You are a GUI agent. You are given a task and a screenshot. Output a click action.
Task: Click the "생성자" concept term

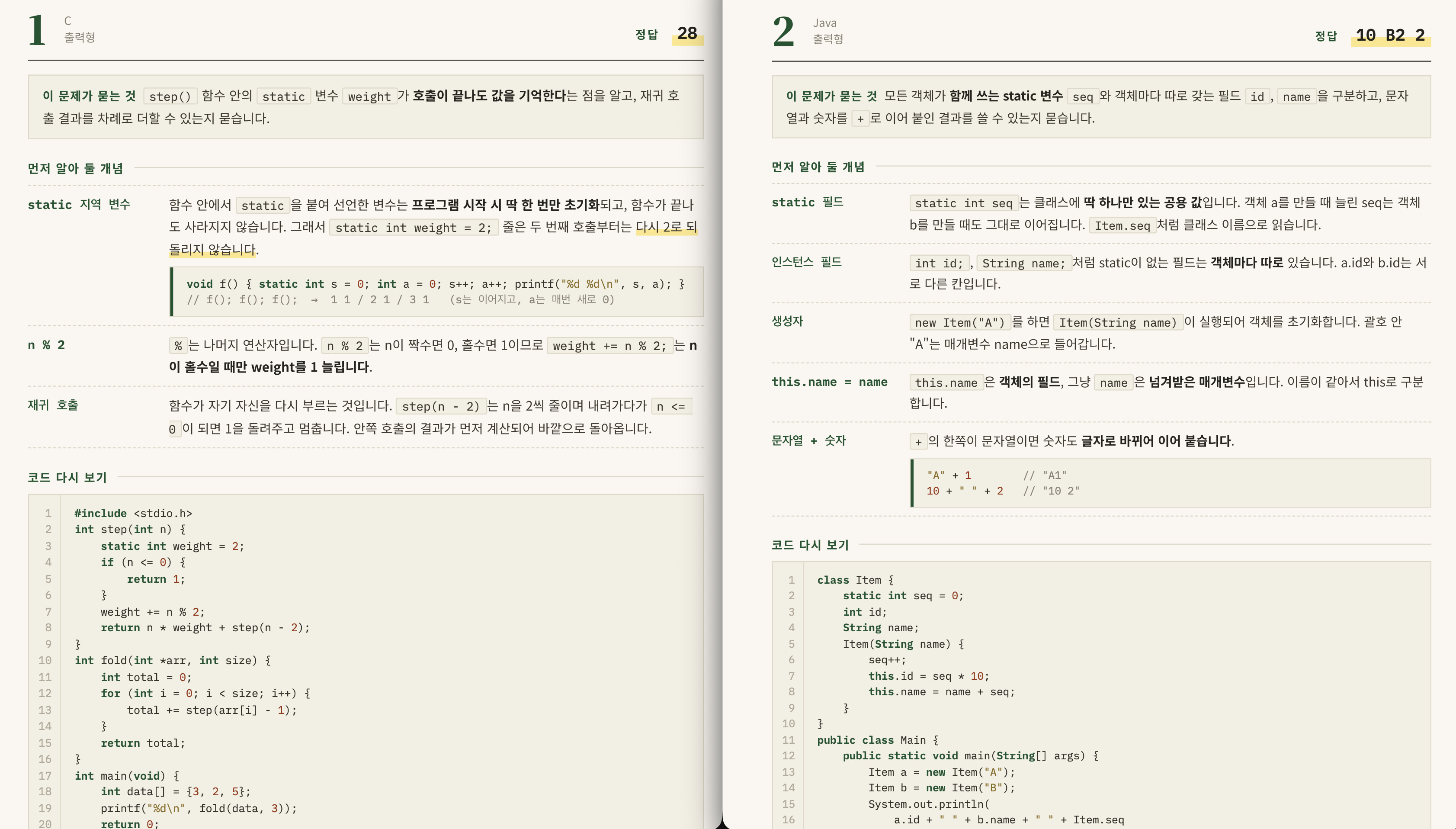787,321
